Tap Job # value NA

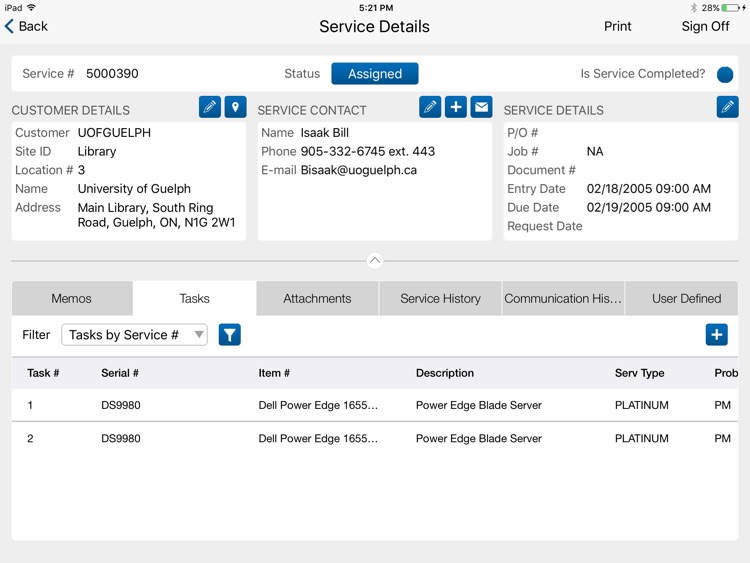[595, 152]
